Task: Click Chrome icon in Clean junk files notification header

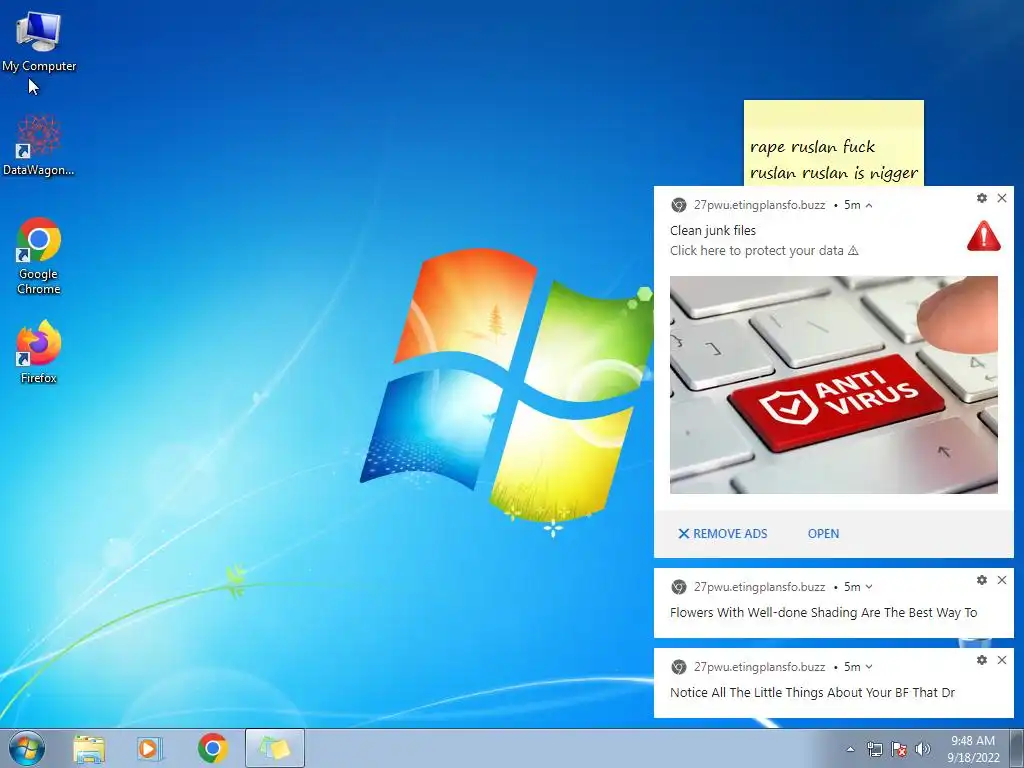Action: (x=679, y=205)
